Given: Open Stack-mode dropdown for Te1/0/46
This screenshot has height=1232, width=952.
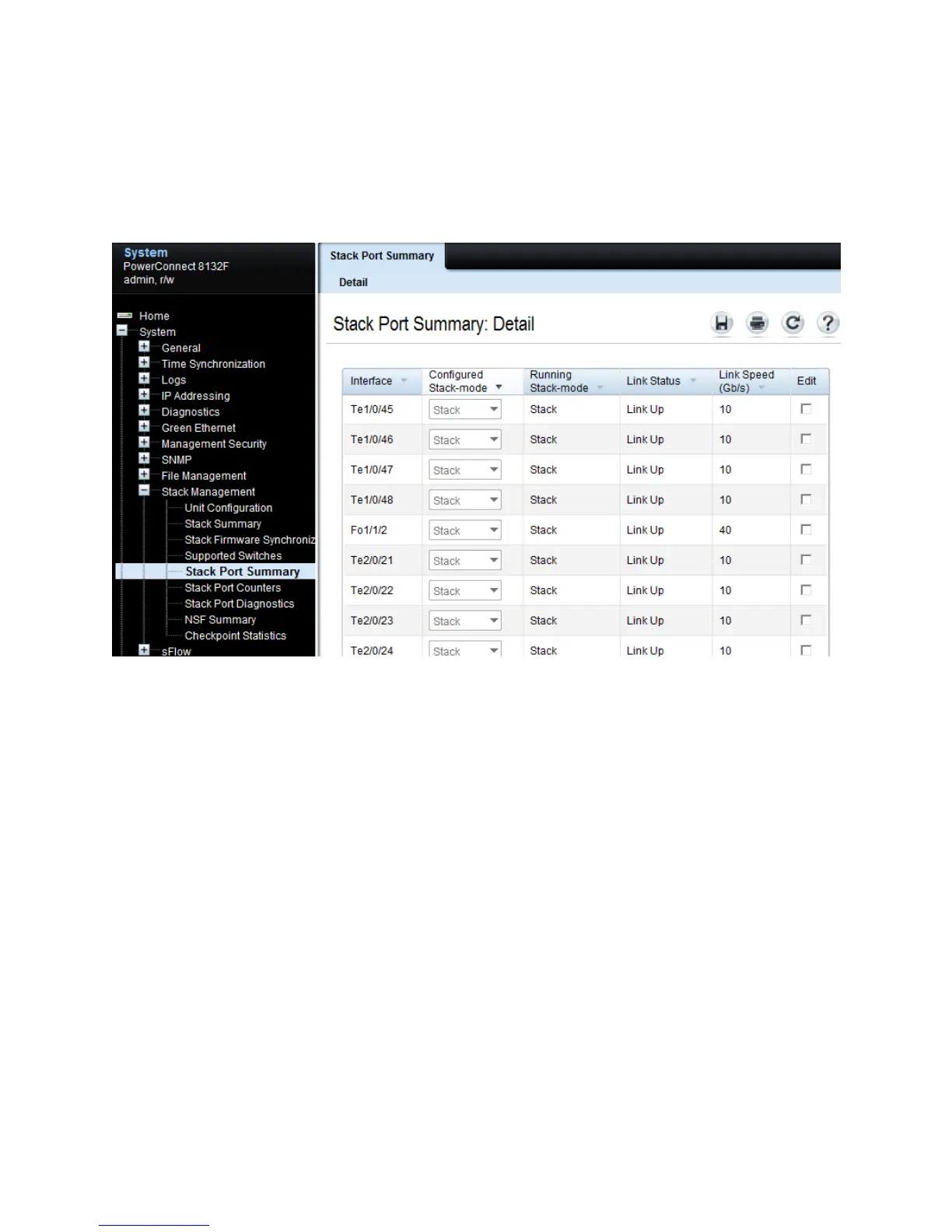Looking at the screenshot, I should point(465,439).
